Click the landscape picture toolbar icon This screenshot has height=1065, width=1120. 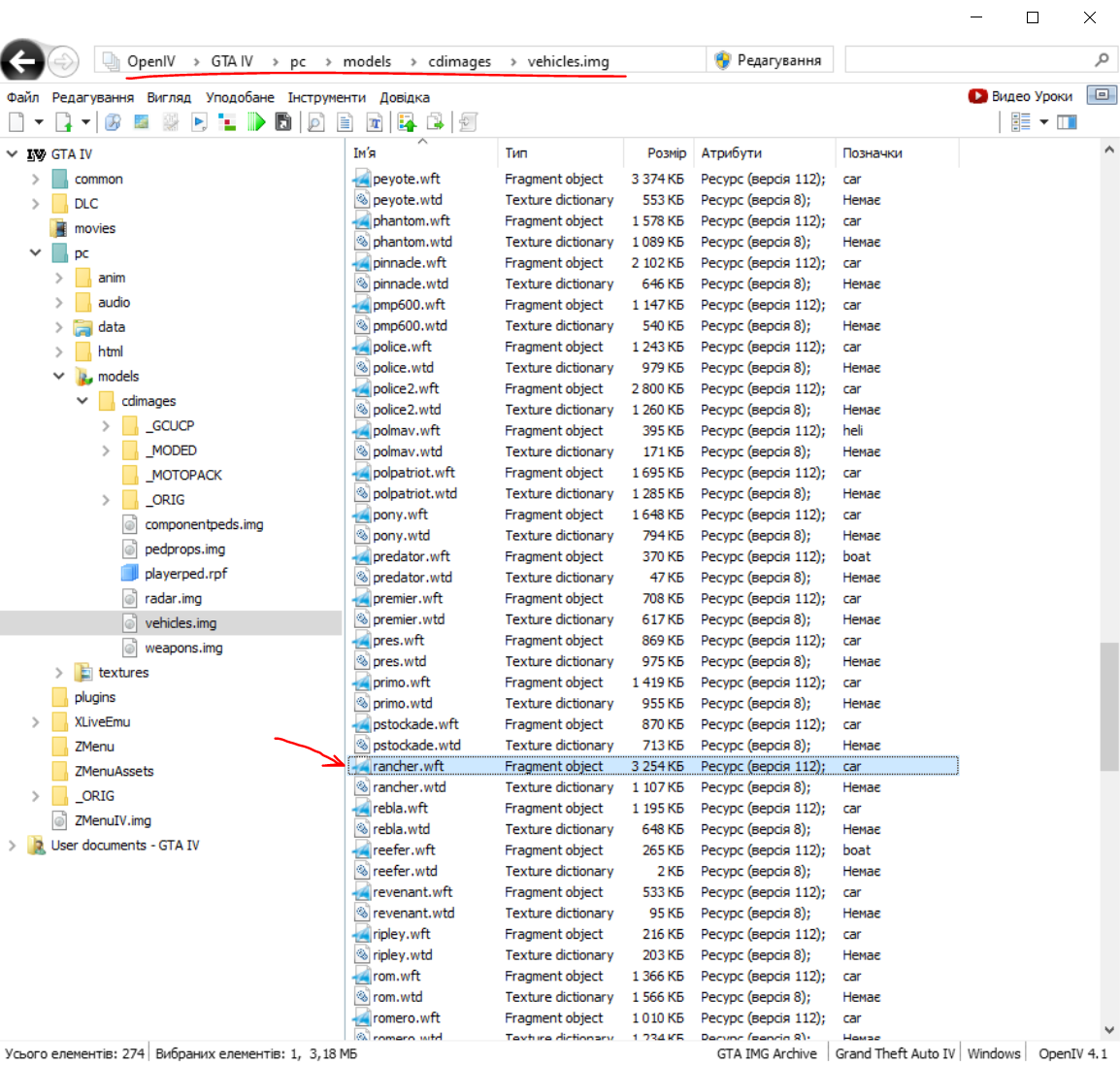click(x=142, y=122)
